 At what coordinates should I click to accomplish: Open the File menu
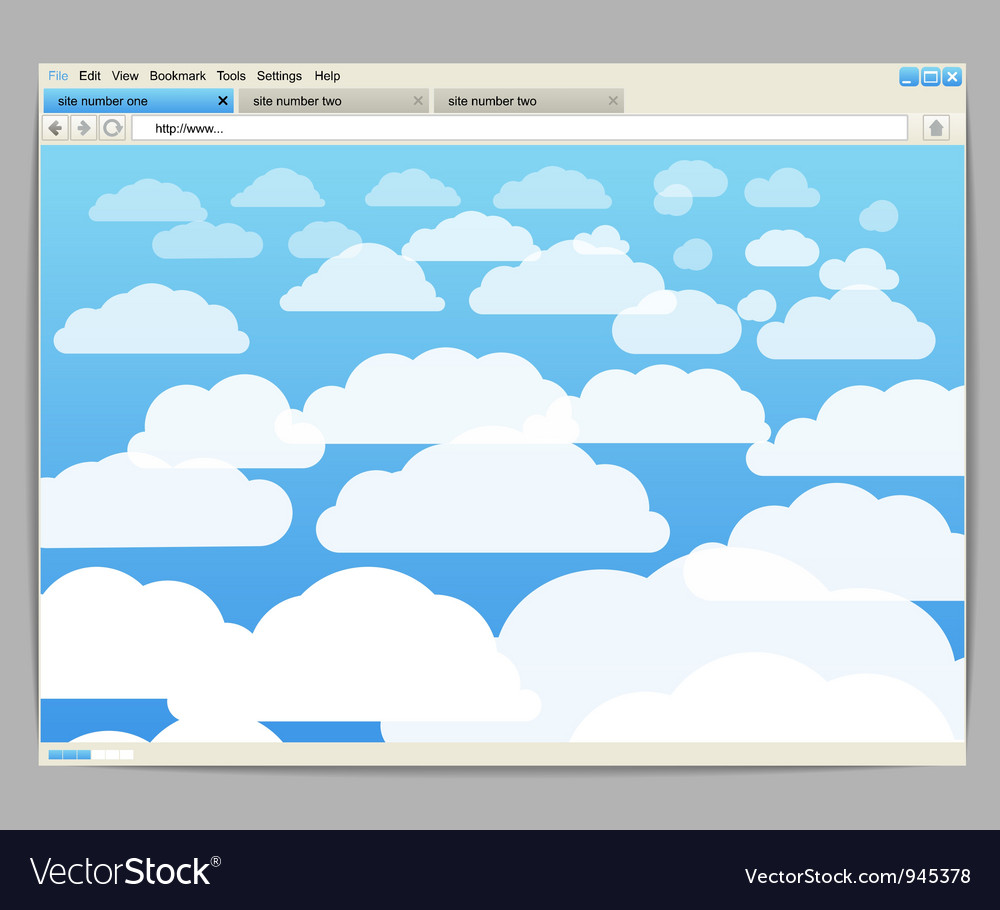click(x=58, y=75)
